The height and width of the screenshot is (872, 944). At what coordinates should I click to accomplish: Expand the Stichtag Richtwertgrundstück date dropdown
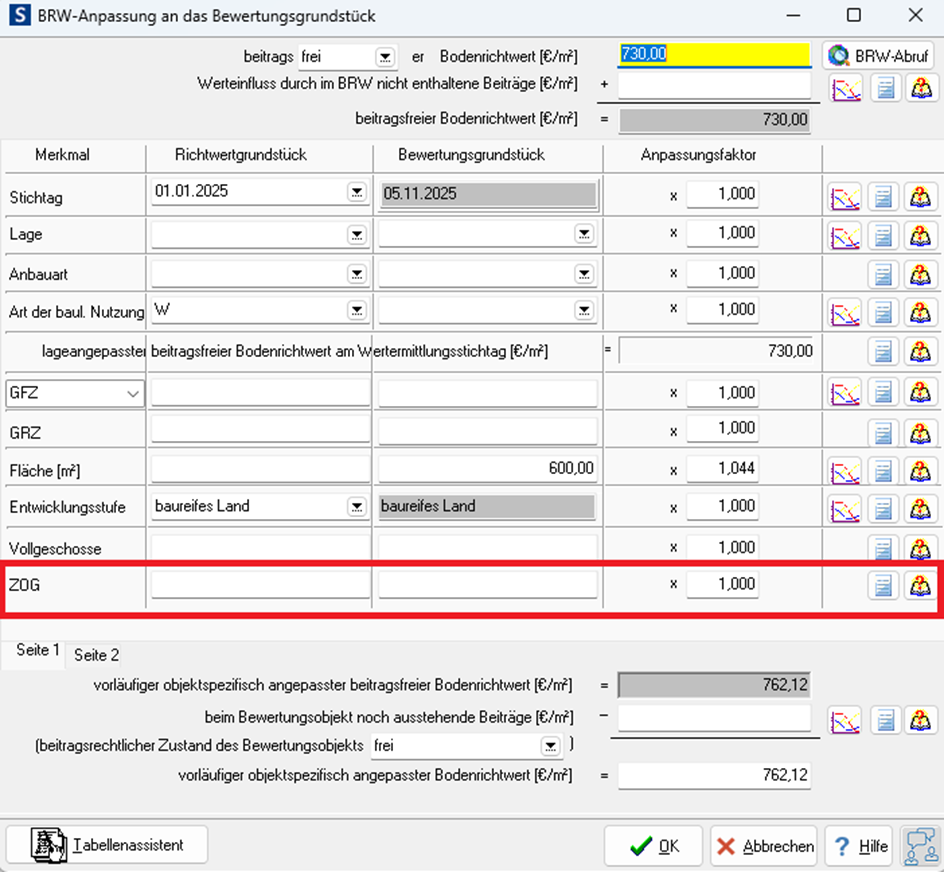coord(357,192)
